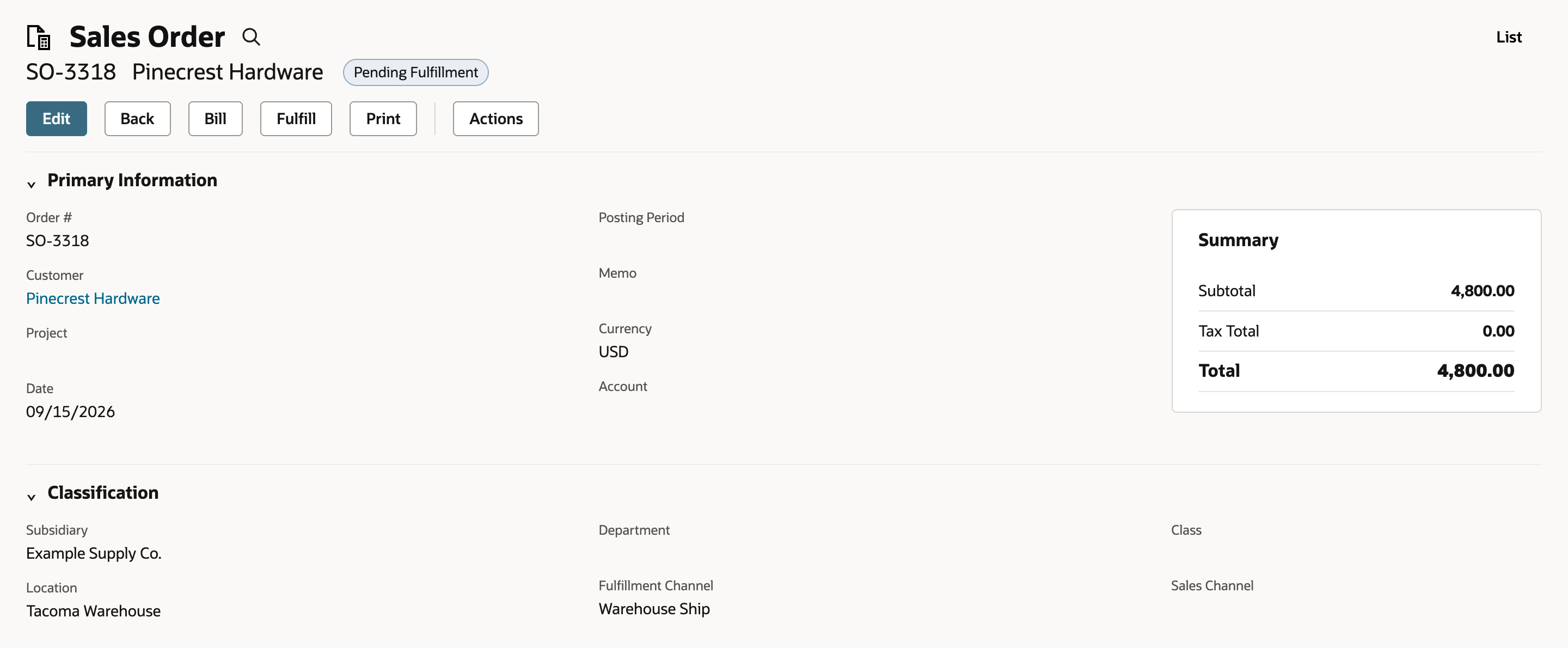Click the Edit button
Screen dimensions: 1568x648
coord(57,119)
